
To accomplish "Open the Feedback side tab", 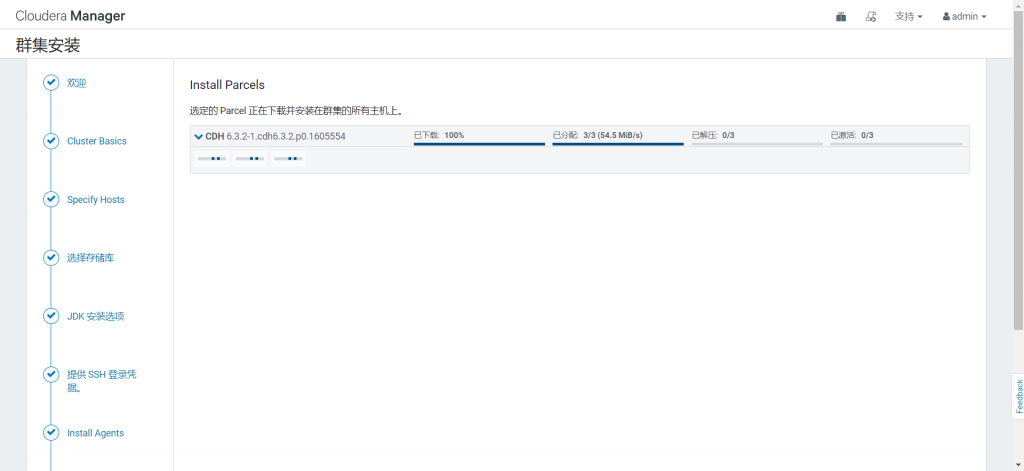I will coord(1018,396).
